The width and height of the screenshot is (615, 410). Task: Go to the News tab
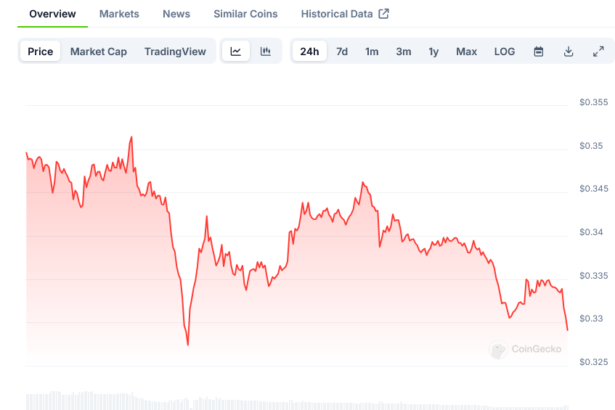pos(176,14)
